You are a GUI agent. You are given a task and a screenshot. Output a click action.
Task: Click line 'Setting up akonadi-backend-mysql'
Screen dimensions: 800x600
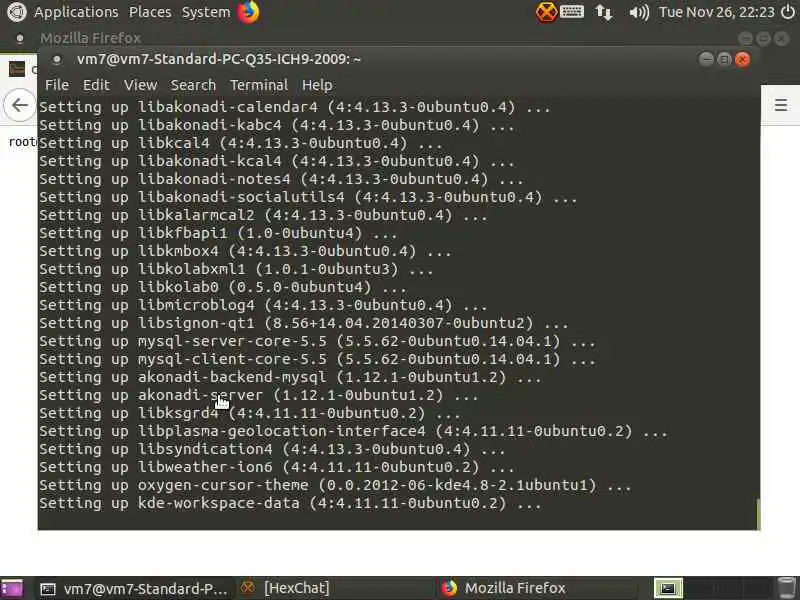290,378
